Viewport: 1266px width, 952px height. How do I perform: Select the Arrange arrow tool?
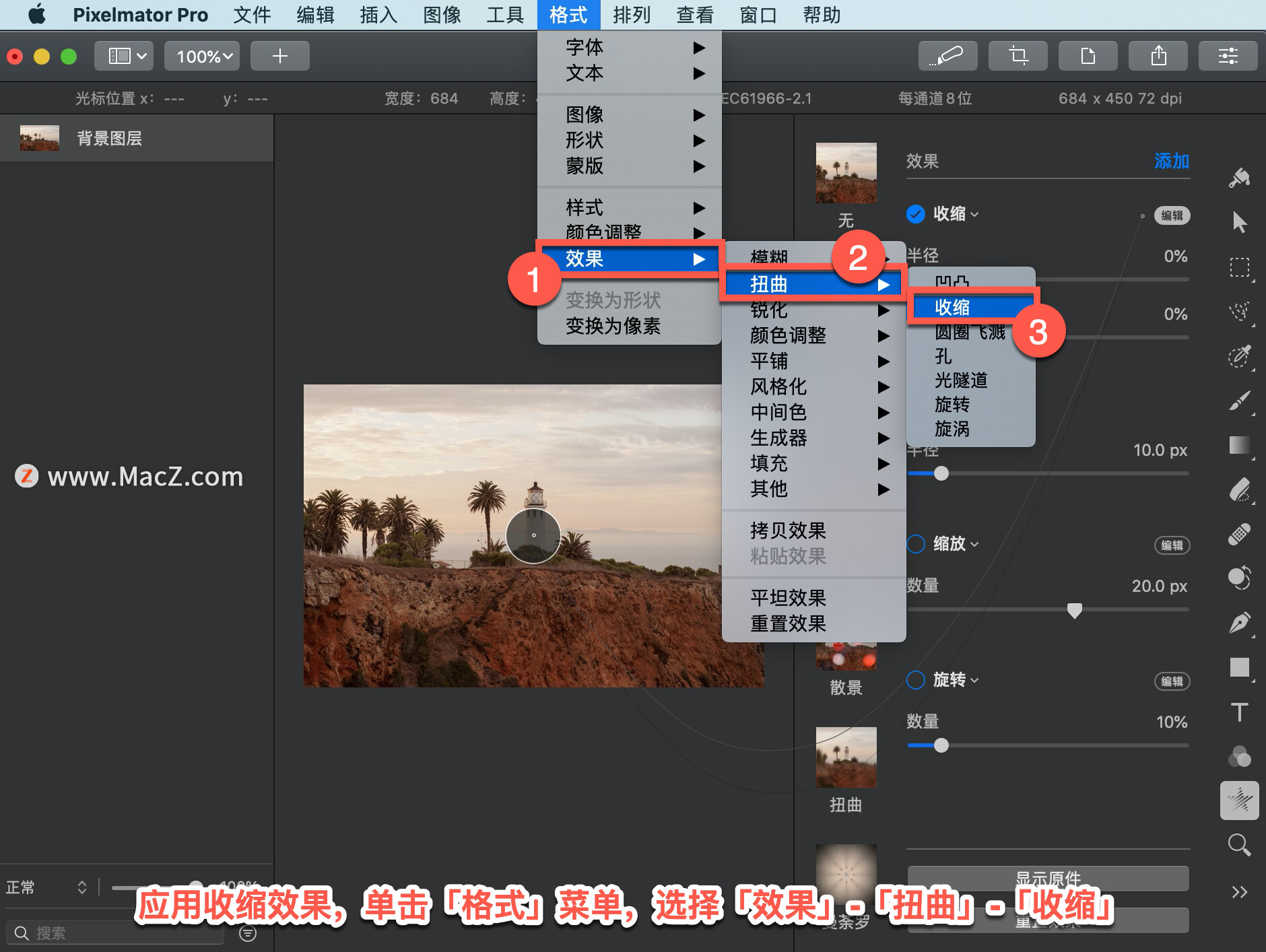pos(1239,222)
